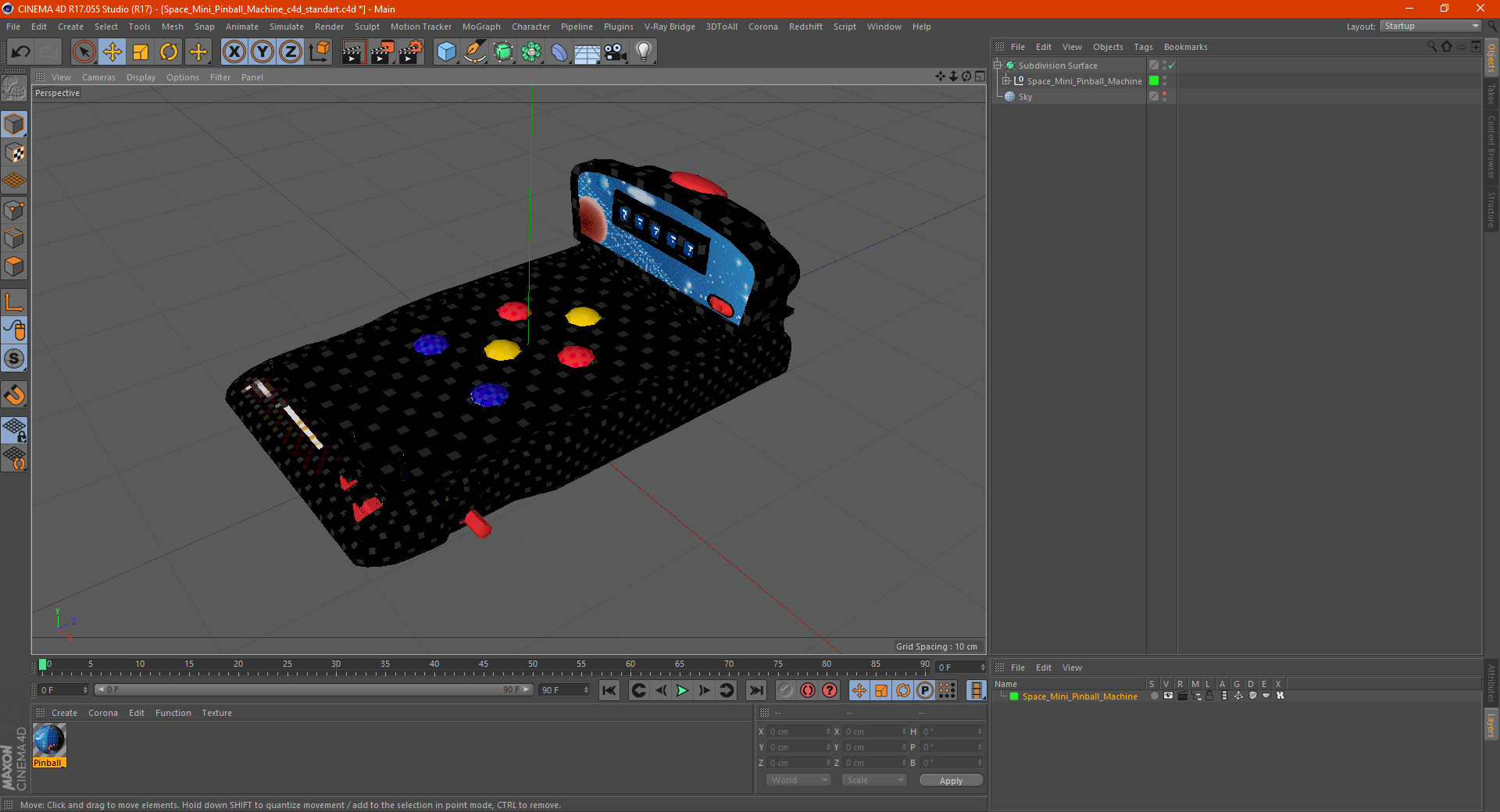Image resolution: width=1500 pixels, height=812 pixels.
Task: Add a Light object
Action: coord(643,52)
